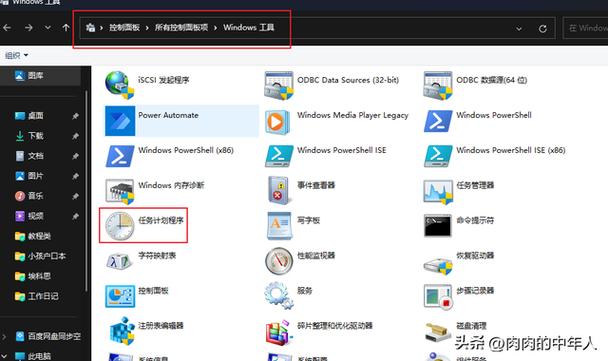The height and width of the screenshot is (361, 608).
Task: Unpin 文档 using its pin icon
Action: click(x=75, y=156)
